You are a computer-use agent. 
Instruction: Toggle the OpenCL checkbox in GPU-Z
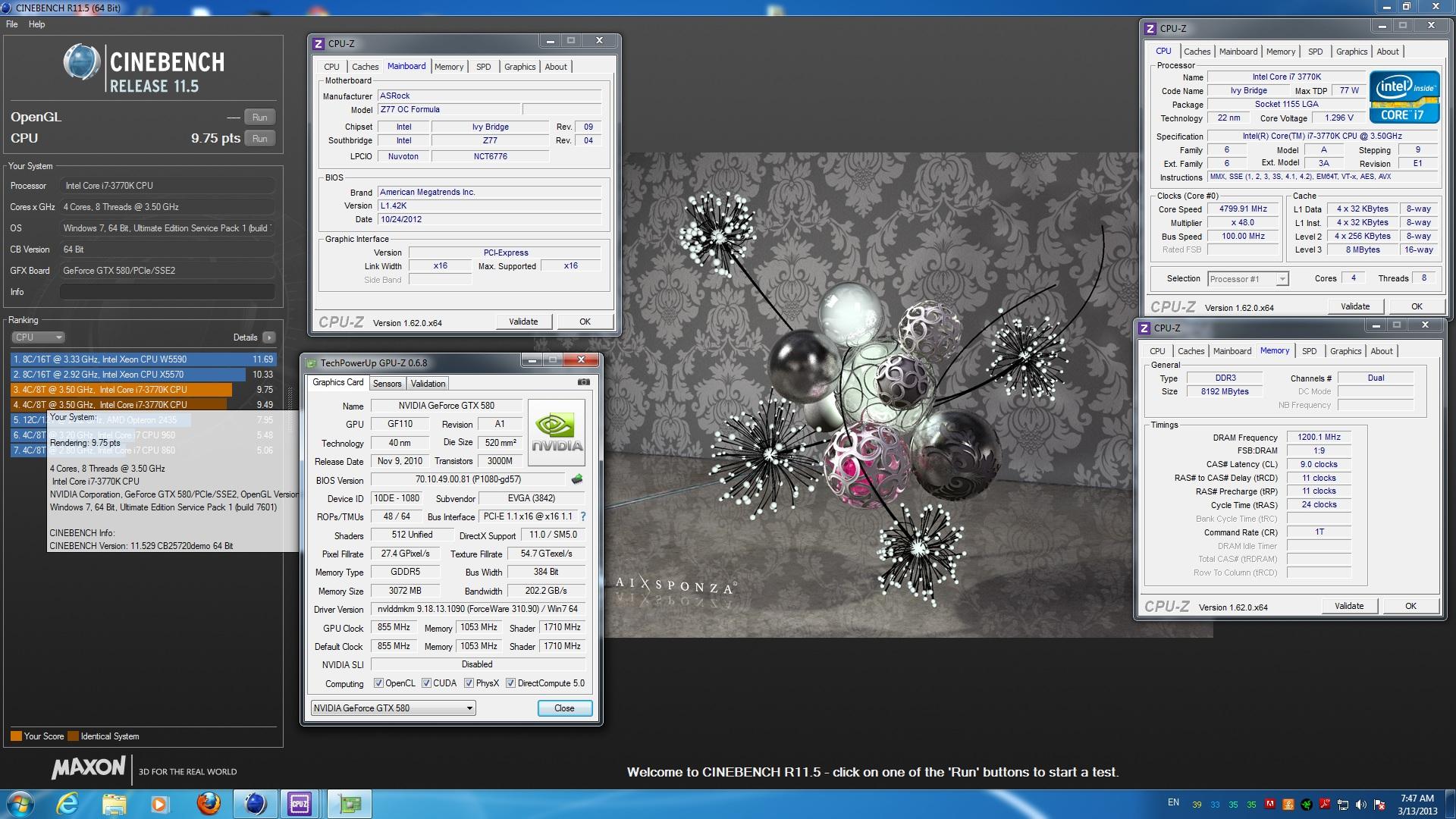[x=378, y=683]
